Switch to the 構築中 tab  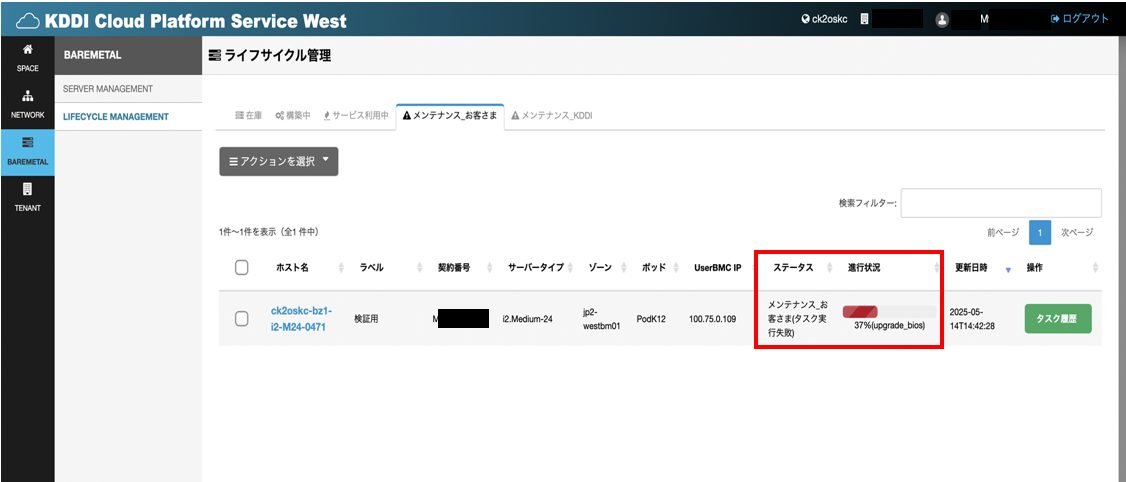click(x=293, y=116)
